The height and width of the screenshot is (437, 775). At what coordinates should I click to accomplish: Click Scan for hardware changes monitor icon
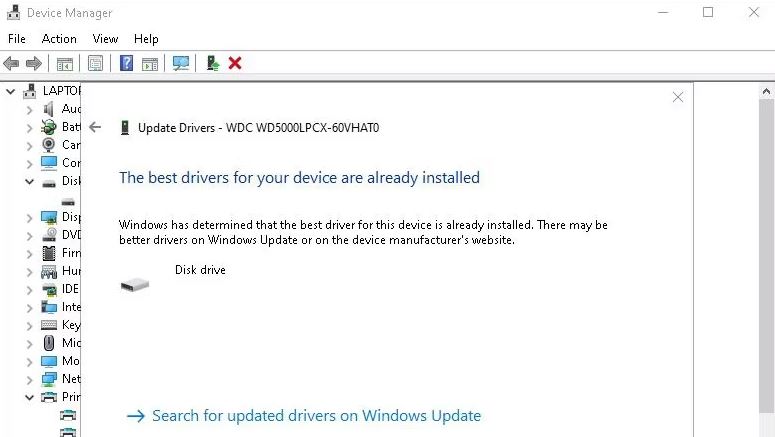[x=180, y=63]
